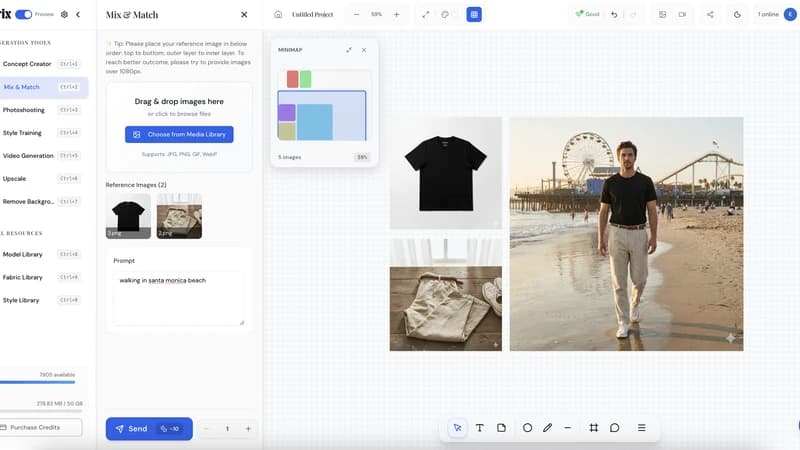Screen dimensions: 800x450
Task: Undo the last action
Action: pyautogui.click(x=614, y=14)
